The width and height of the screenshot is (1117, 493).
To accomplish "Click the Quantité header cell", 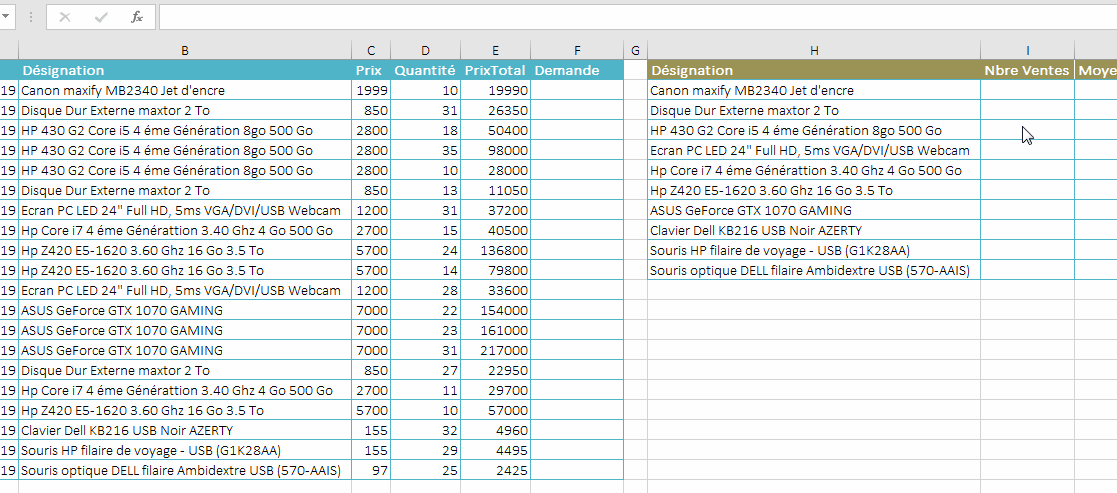I will (425, 70).
